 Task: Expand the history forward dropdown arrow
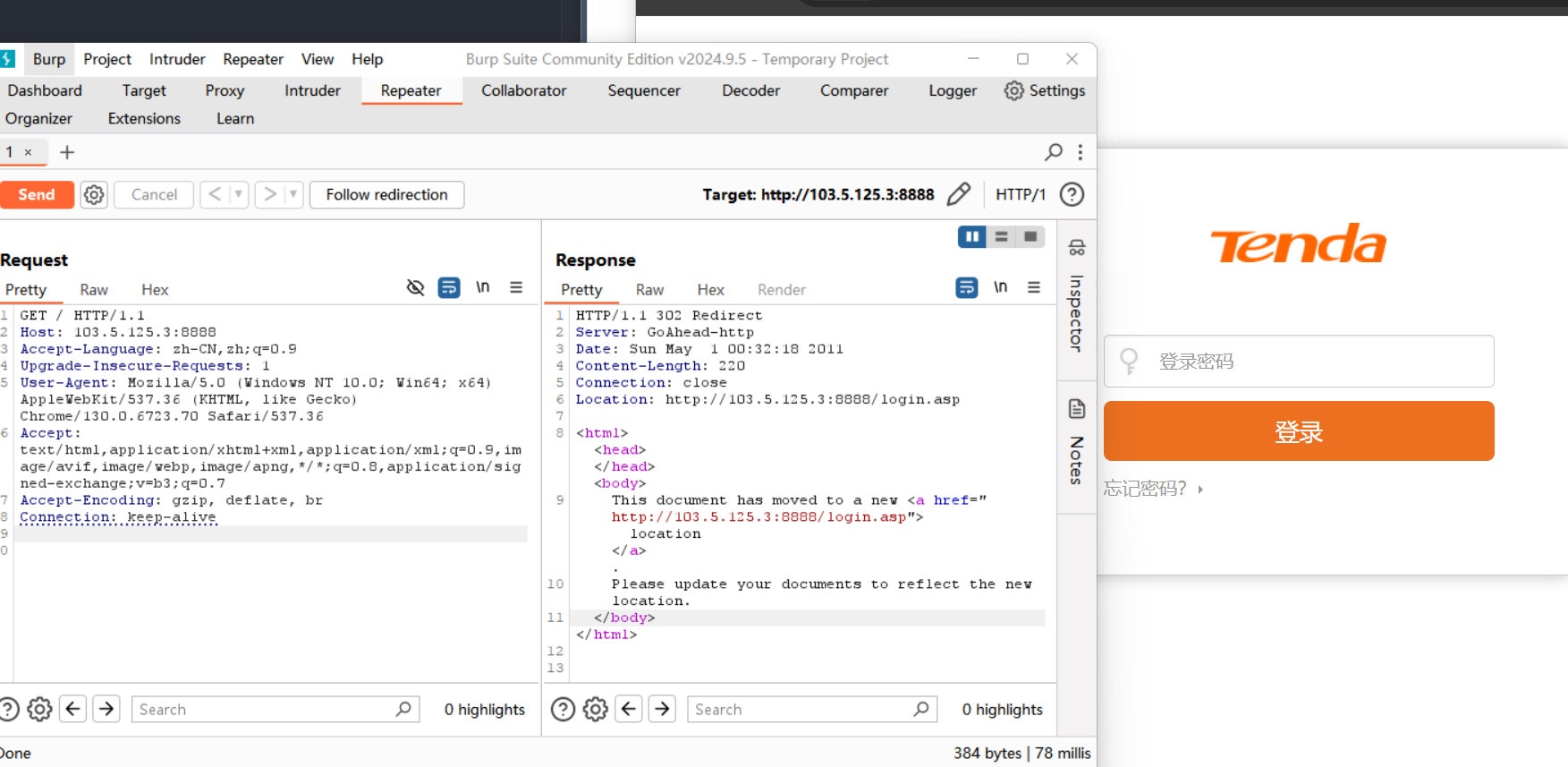pyautogui.click(x=292, y=194)
